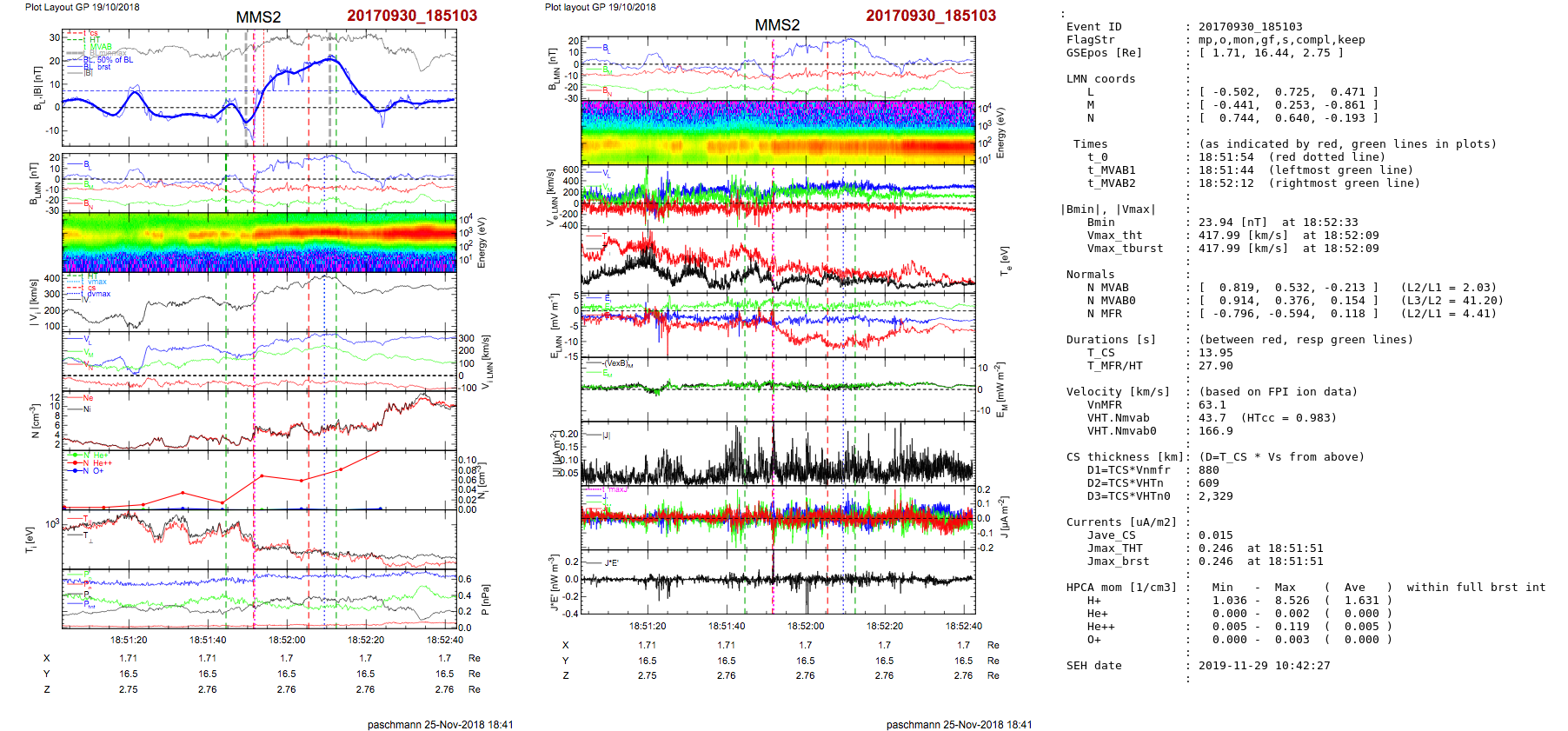Click the 'He++' row label in HPCA table

[1100, 627]
